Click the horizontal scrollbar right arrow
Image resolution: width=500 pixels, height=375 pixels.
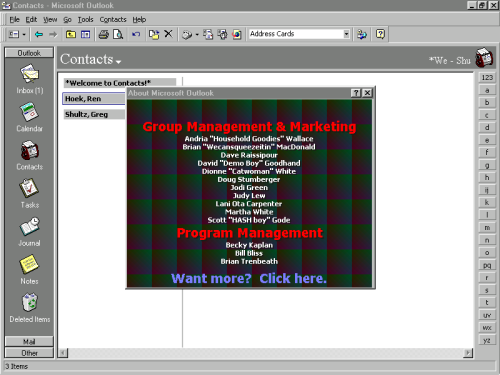click(x=468, y=353)
